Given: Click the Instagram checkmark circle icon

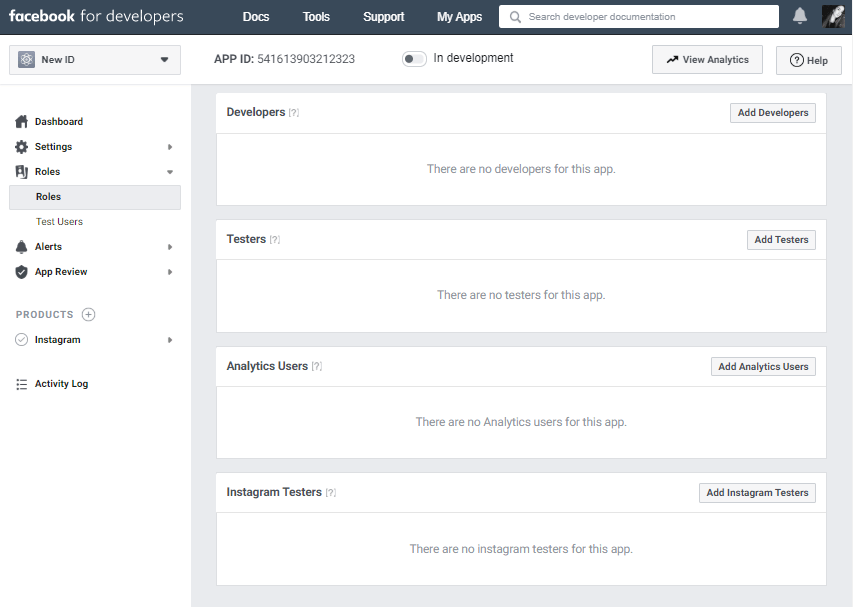Looking at the screenshot, I should click(x=21, y=339).
